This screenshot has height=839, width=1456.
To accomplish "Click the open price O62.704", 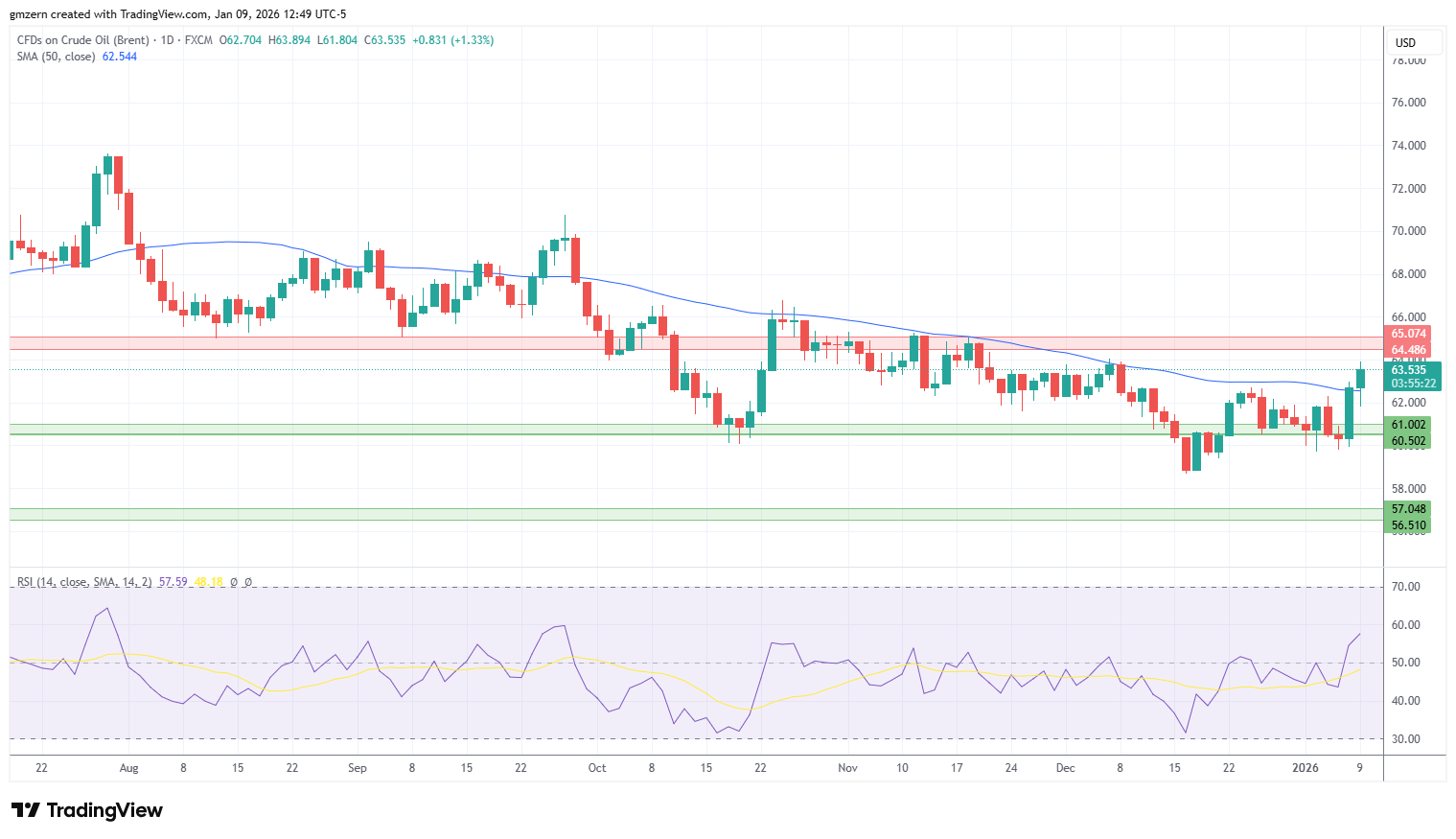I will (241, 40).
